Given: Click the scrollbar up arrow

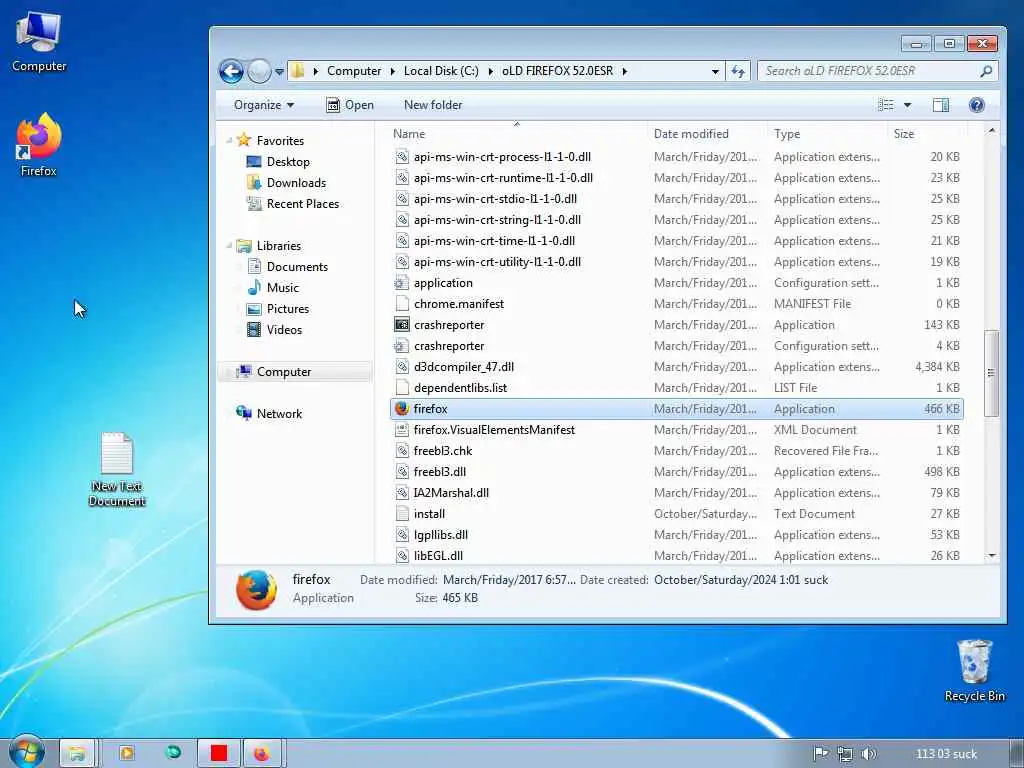Looking at the screenshot, I should point(991,131).
